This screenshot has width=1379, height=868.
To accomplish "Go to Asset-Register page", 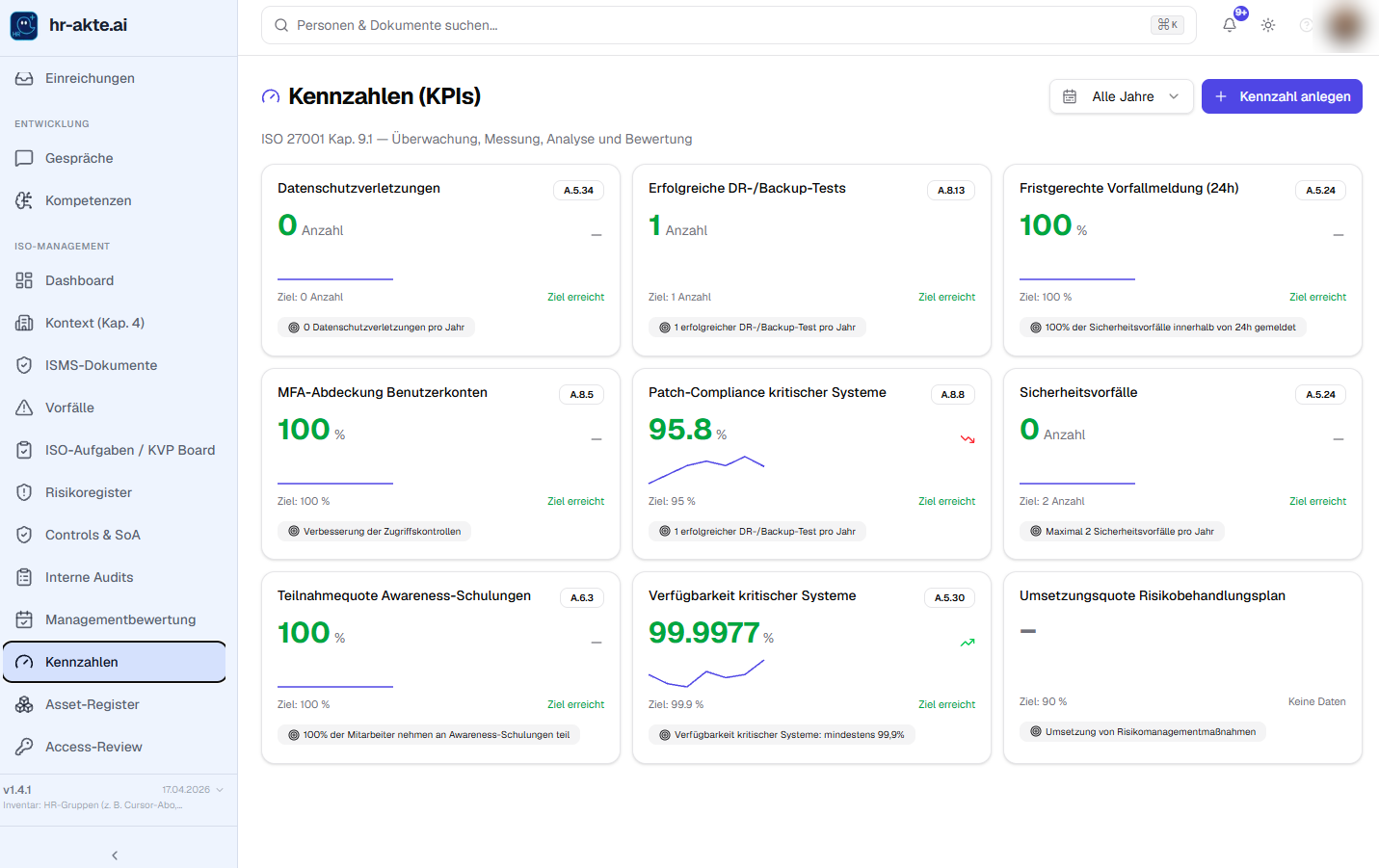I will (115, 704).
